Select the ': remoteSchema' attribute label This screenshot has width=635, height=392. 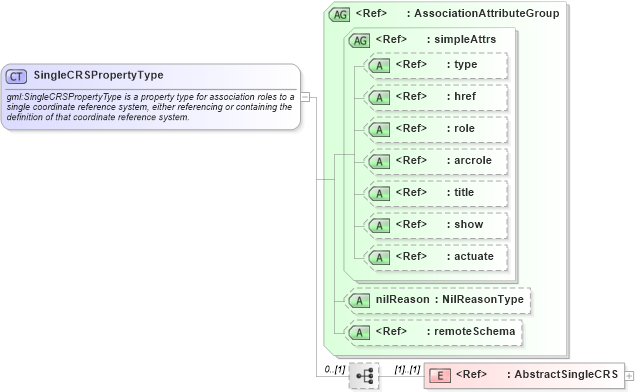point(471,331)
